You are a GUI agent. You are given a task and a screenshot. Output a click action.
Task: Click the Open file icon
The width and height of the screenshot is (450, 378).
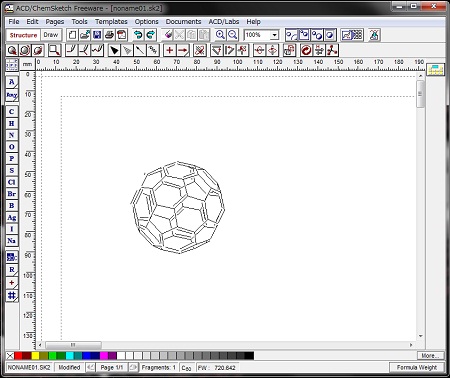[x=85, y=35]
